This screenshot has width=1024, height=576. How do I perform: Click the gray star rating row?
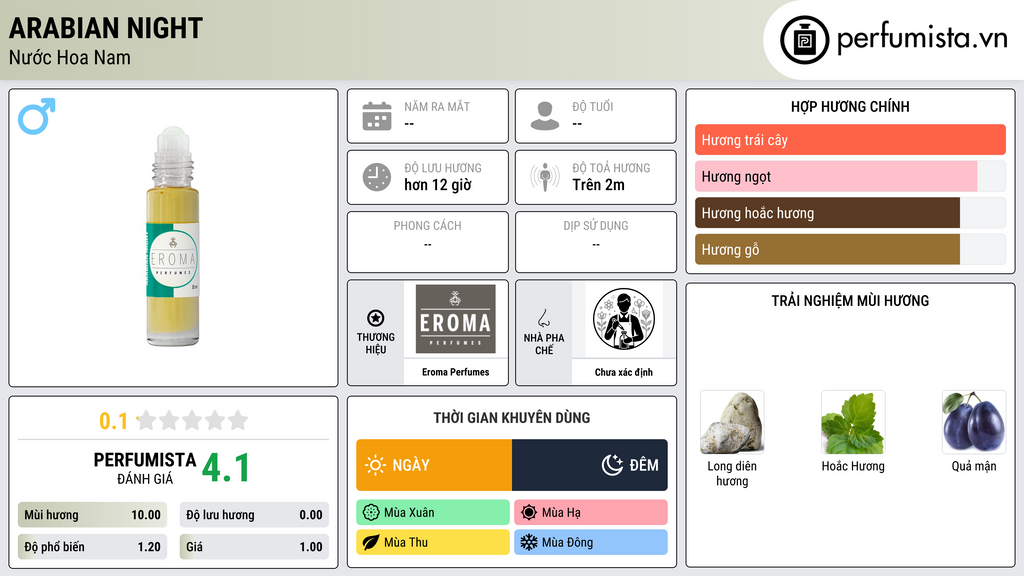coord(192,420)
